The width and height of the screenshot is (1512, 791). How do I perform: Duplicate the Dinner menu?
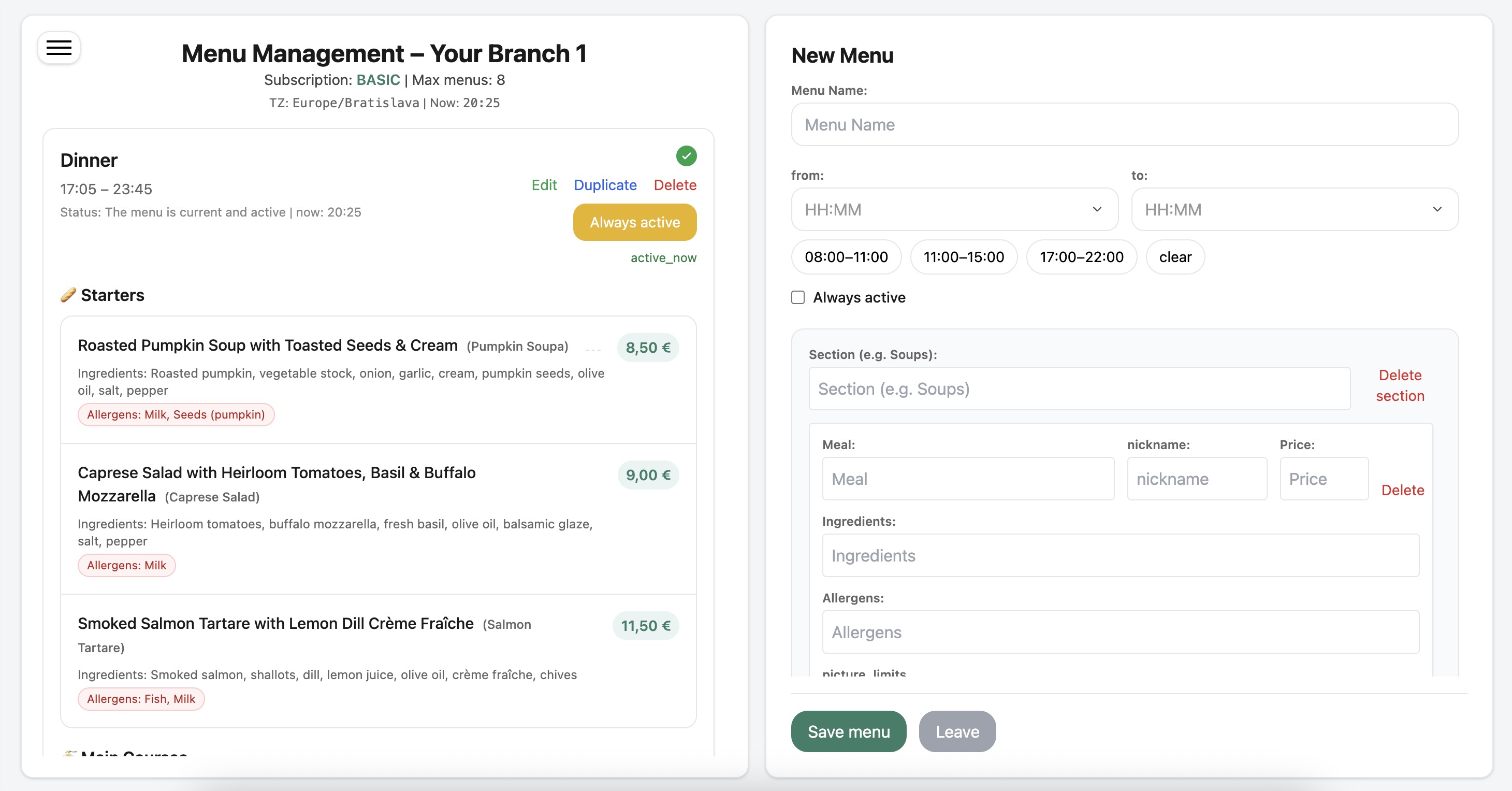coord(605,185)
